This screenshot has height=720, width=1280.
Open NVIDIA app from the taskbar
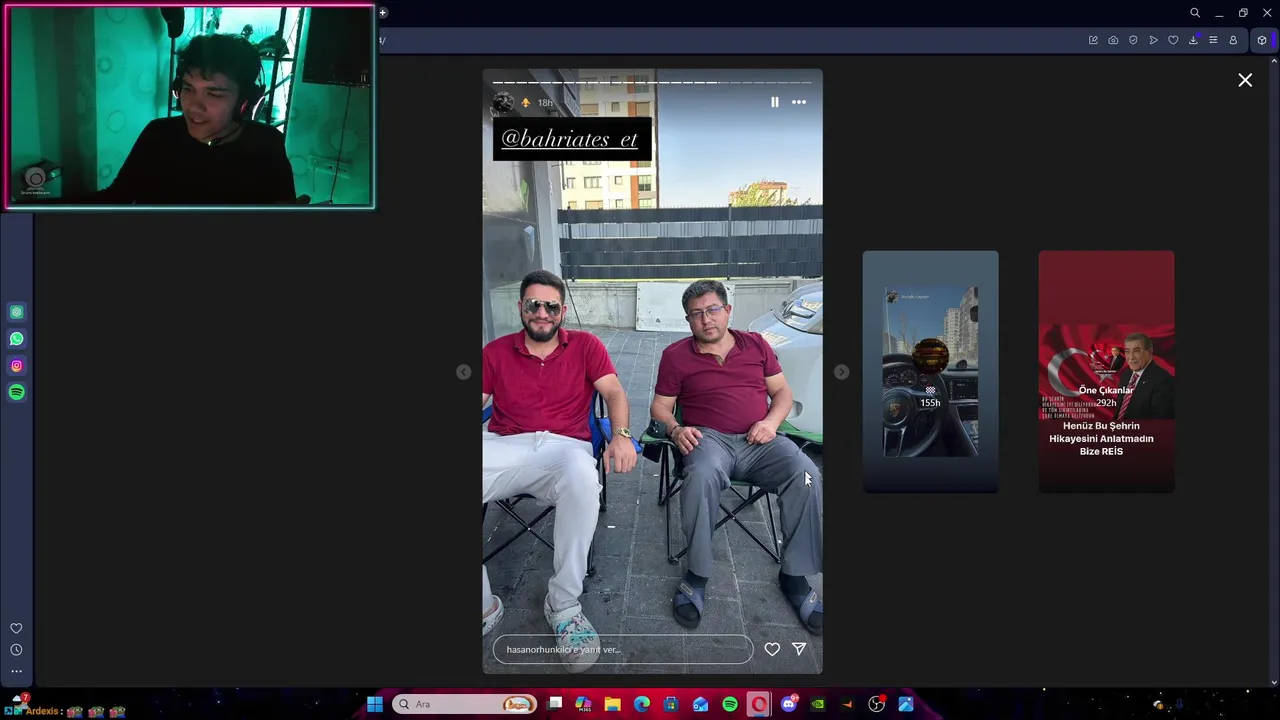[818, 704]
